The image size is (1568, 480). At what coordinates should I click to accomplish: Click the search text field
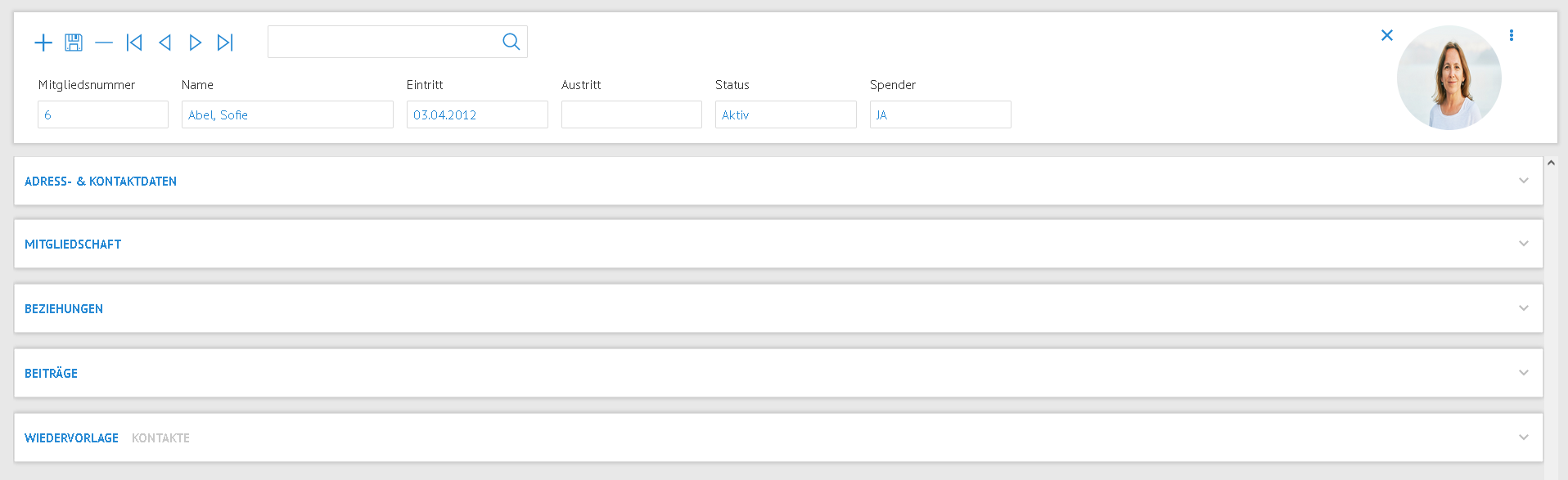pos(383,42)
